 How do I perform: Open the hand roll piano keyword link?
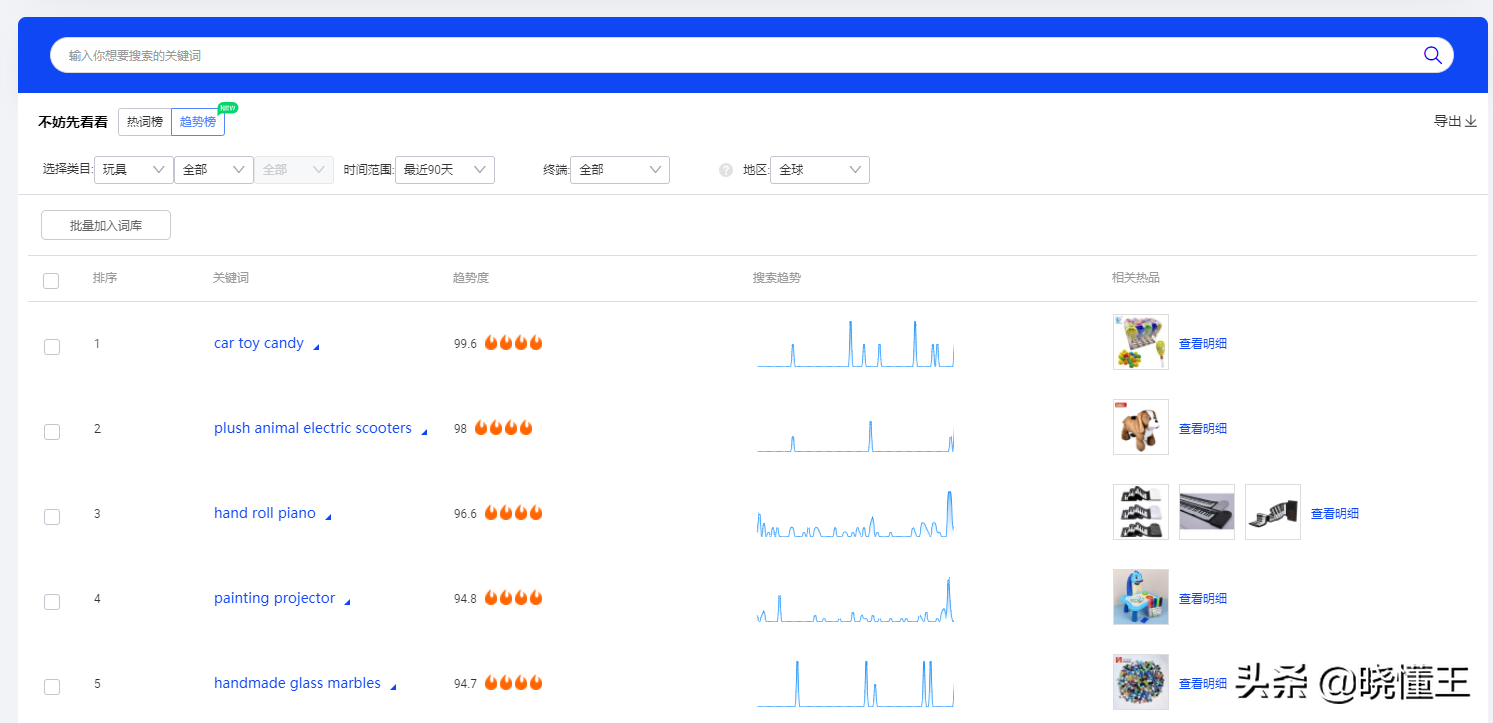265,513
